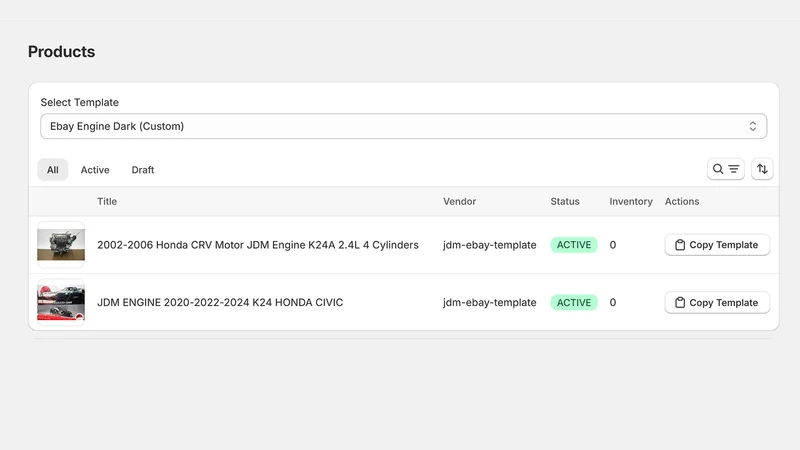Open the Honda CRV engine thumbnail

pos(61,245)
